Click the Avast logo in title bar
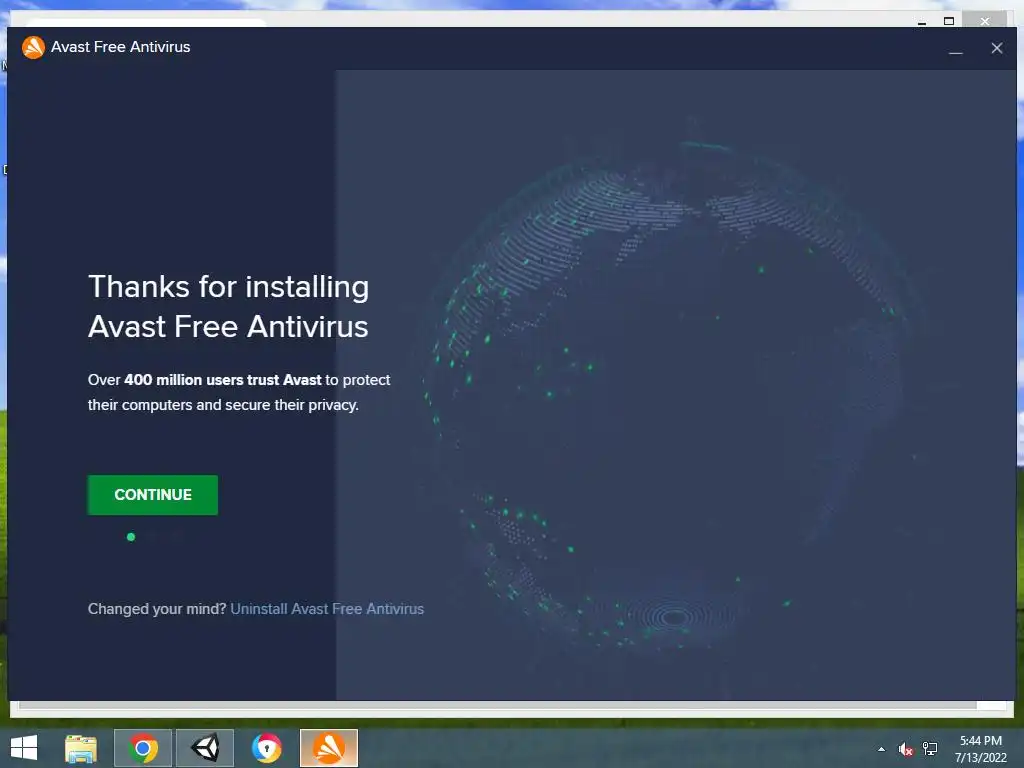1024x768 pixels. coord(33,47)
